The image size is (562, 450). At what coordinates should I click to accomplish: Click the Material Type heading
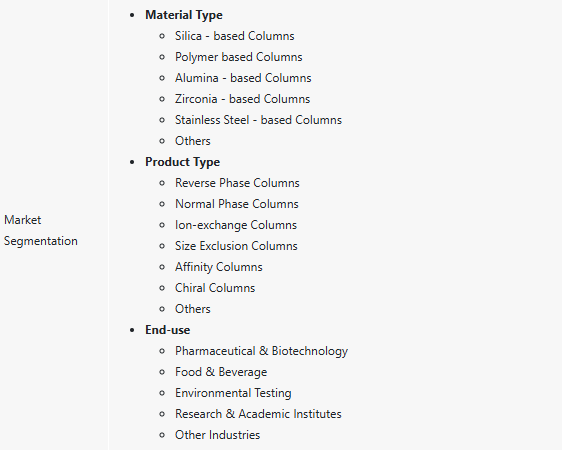click(184, 15)
